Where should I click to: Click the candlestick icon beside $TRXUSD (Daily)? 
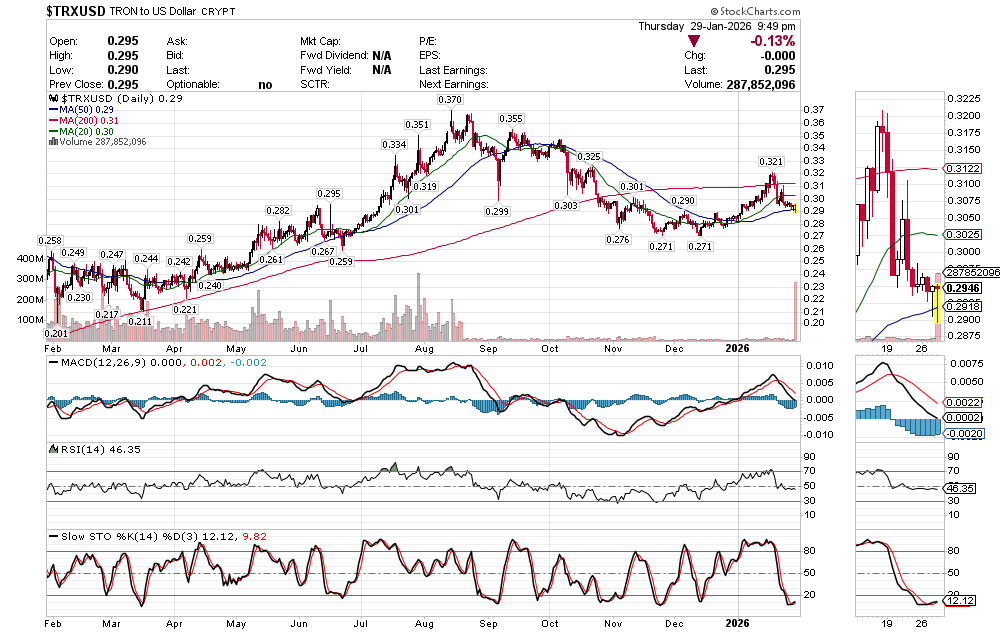(53, 101)
